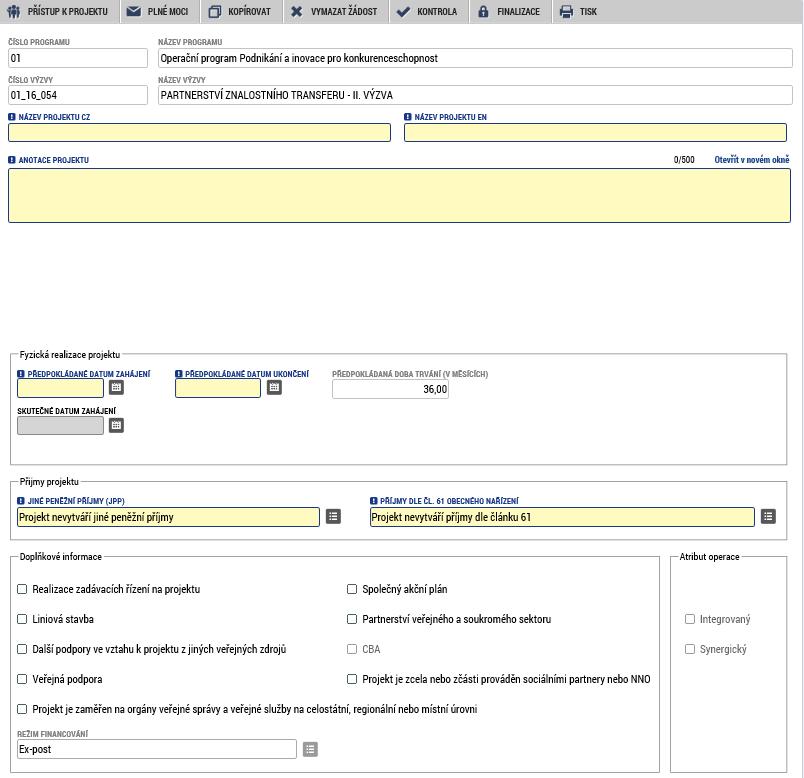Check Realizace zadávacích řízení na projektu

point(22,589)
